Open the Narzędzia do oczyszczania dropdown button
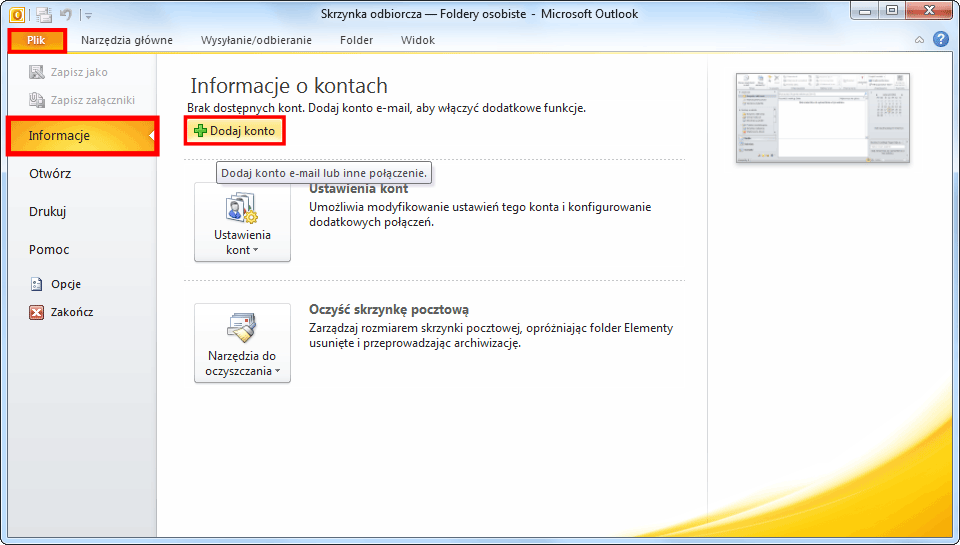960x545 pixels. (242, 344)
